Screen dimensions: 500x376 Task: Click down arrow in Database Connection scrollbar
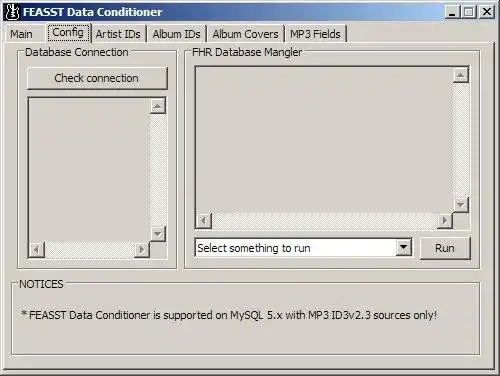click(x=158, y=234)
